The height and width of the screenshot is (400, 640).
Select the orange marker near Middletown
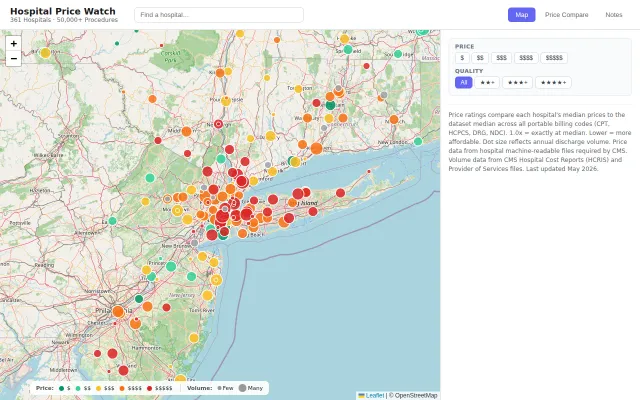point(186,131)
